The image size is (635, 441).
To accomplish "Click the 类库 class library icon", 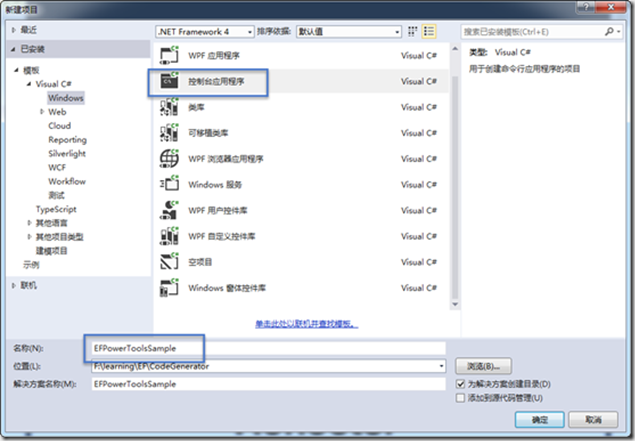I will pyautogui.click(x=169, y=107).
